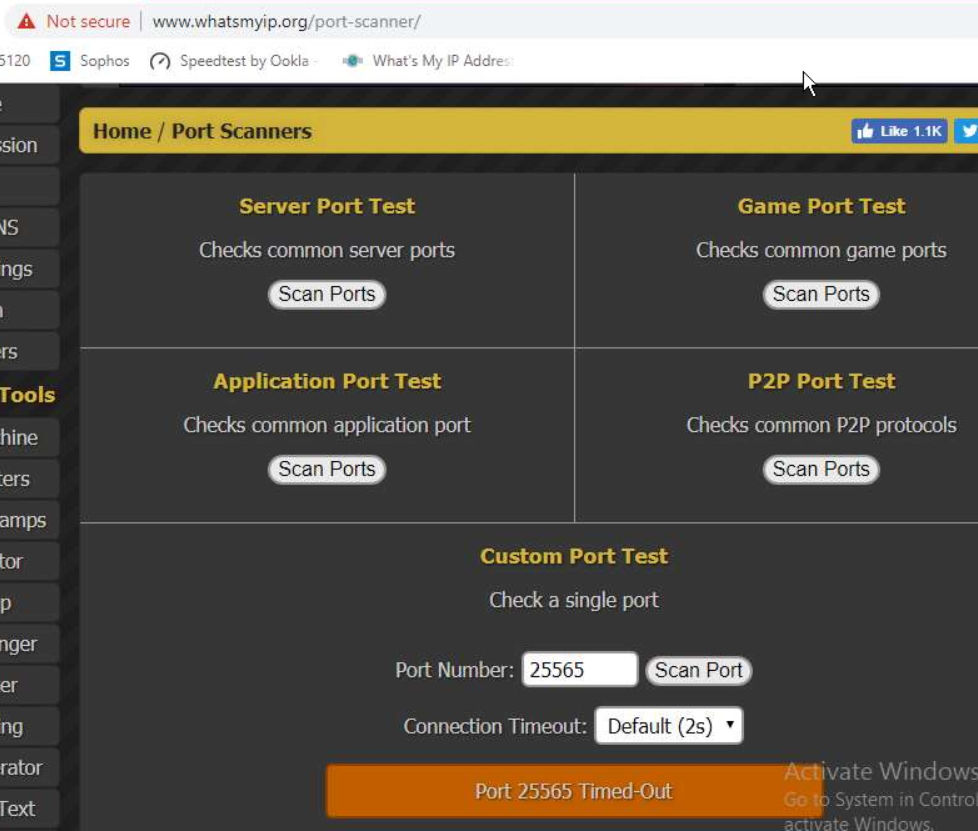978x831 pixels.
Task: Click the Facebook Like button
Action: point(899,131)
